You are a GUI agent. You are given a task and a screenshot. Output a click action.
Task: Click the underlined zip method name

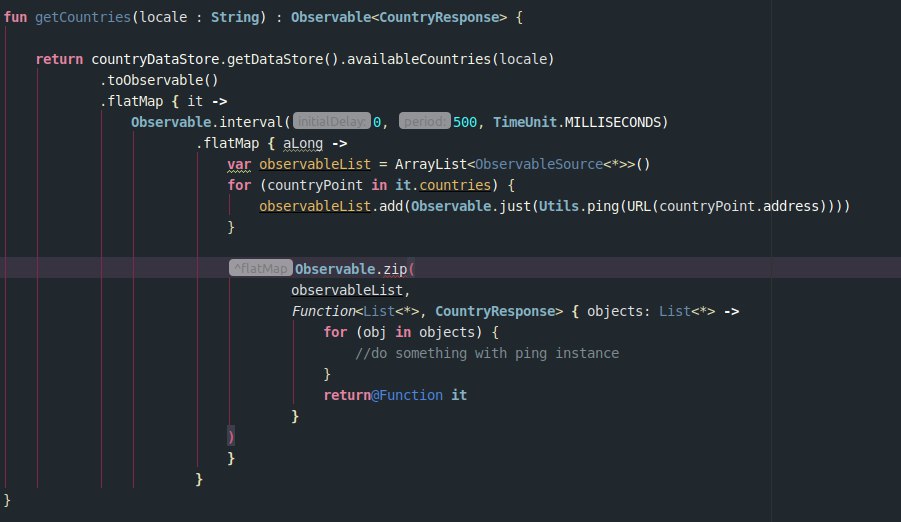coord(395,269)
